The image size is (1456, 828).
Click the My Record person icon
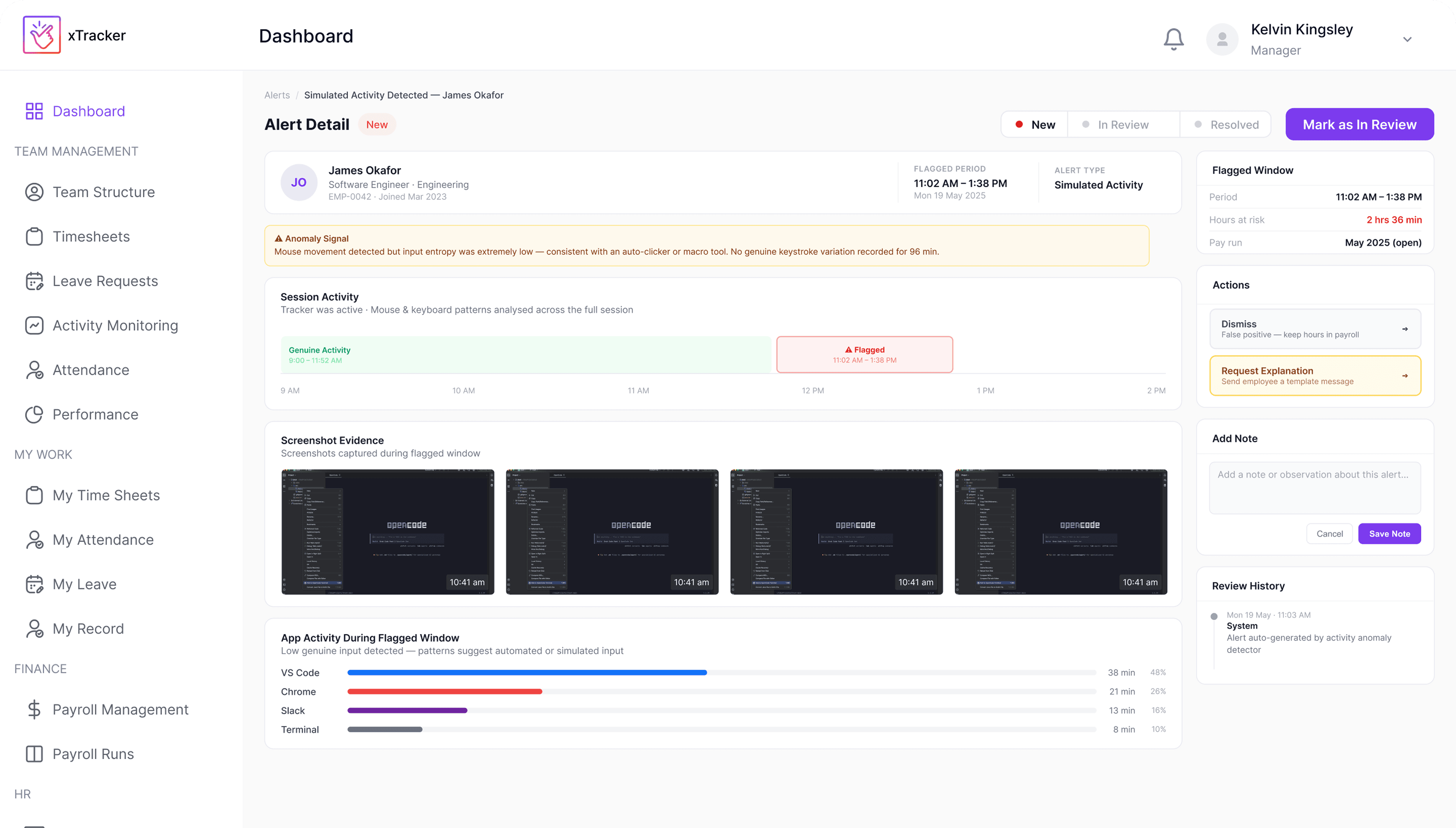34,628
